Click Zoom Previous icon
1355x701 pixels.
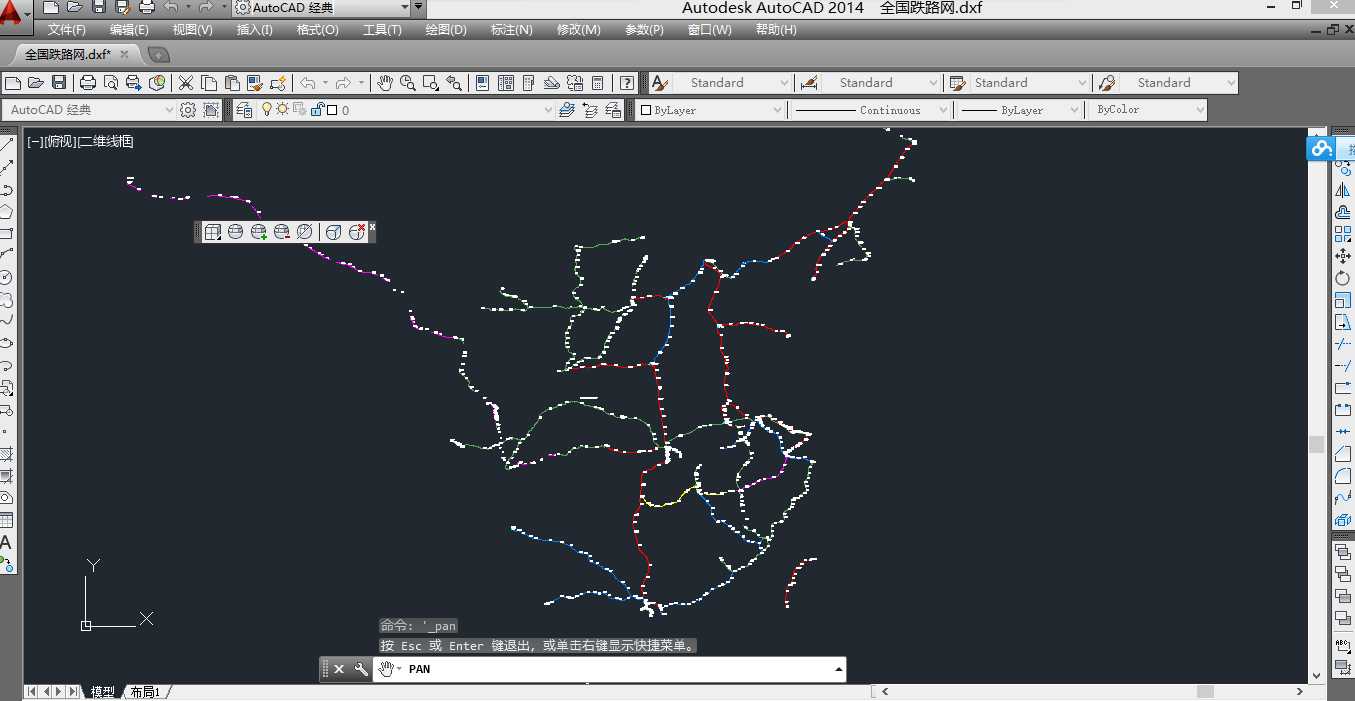pos(455,83)
